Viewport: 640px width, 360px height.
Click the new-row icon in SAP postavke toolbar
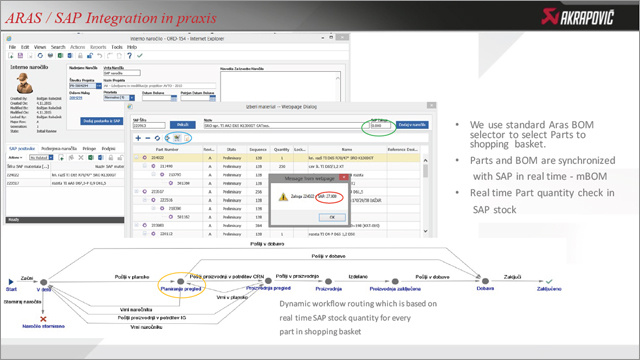coord(61,158)
